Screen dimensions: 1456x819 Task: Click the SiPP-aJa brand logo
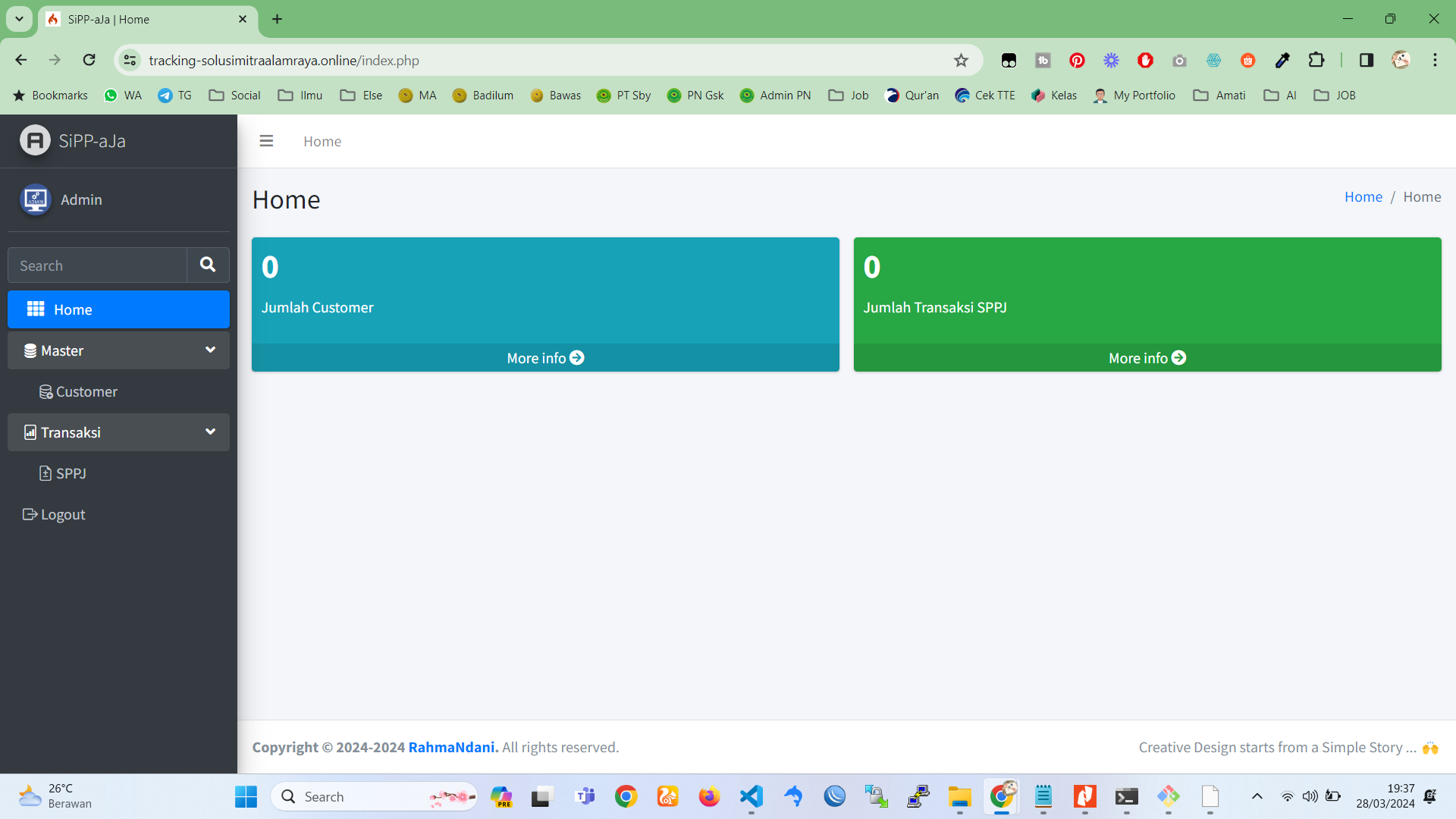click(x=35, y=140)
